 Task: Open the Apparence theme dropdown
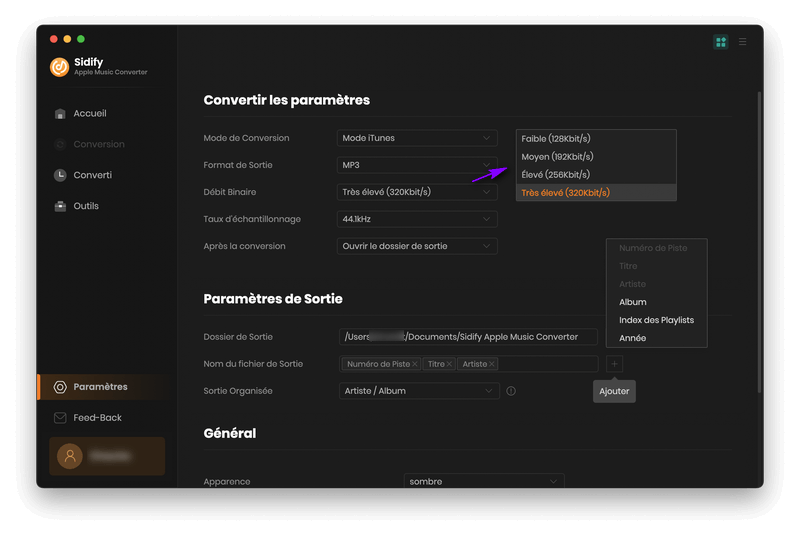(483, 482)
